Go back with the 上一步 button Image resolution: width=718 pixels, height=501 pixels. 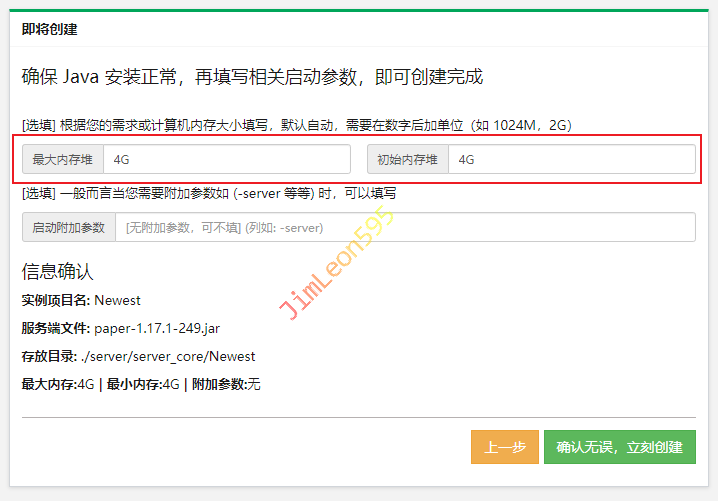[505, 447]
